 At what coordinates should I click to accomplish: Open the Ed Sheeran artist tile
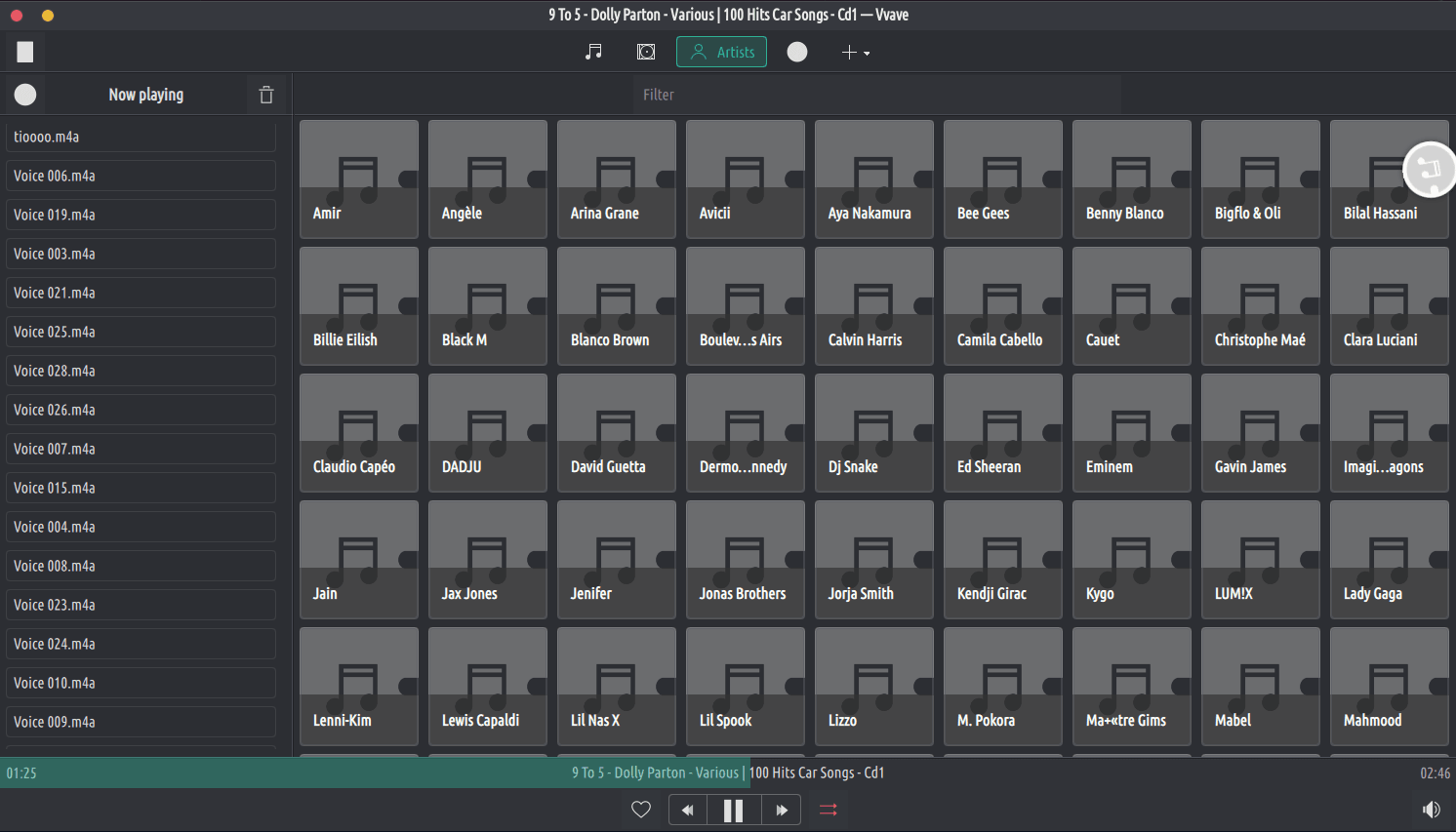tap(1002, 433)
